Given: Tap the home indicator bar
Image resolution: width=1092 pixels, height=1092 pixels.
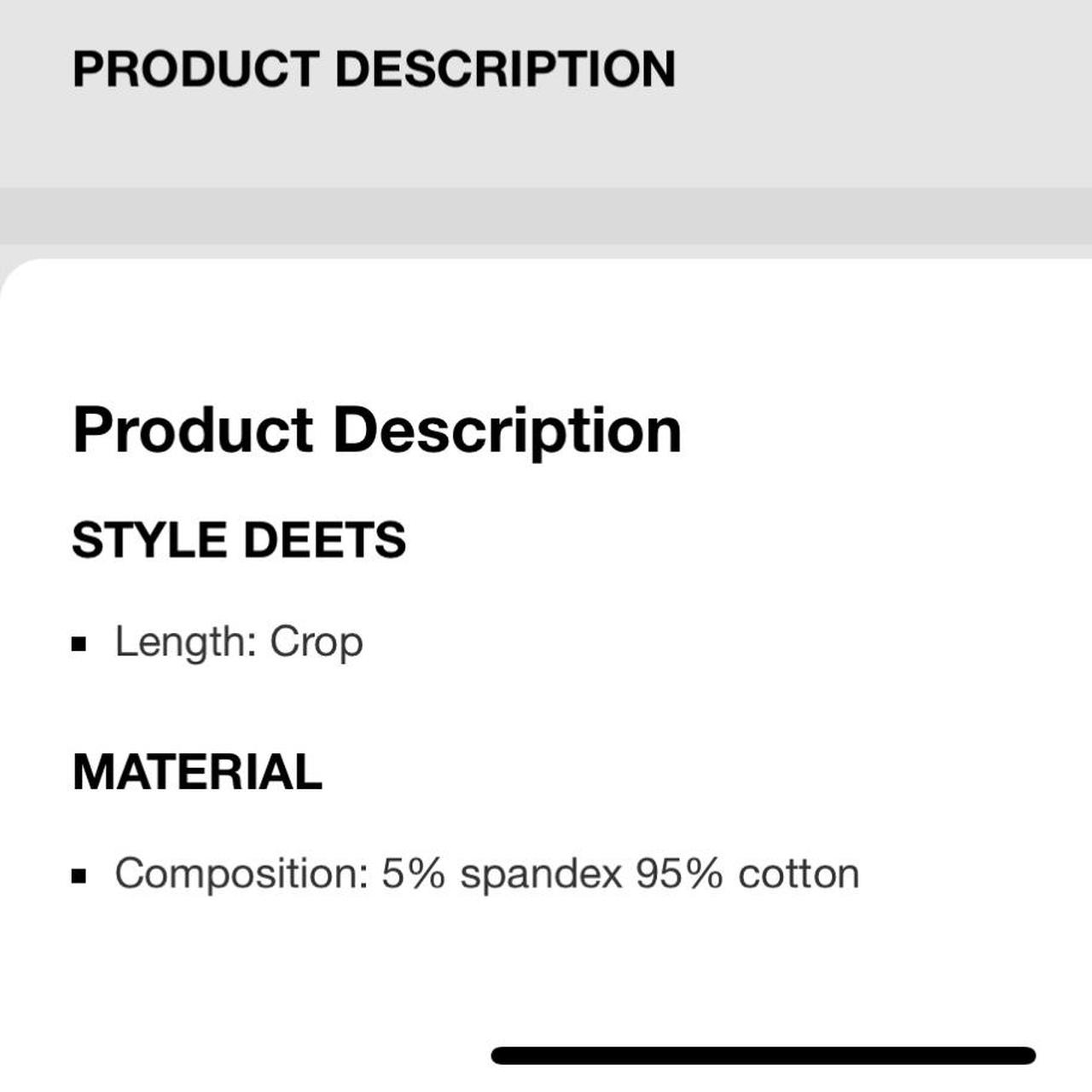Looking at the screenshot, I should [x=763, y=1055].
